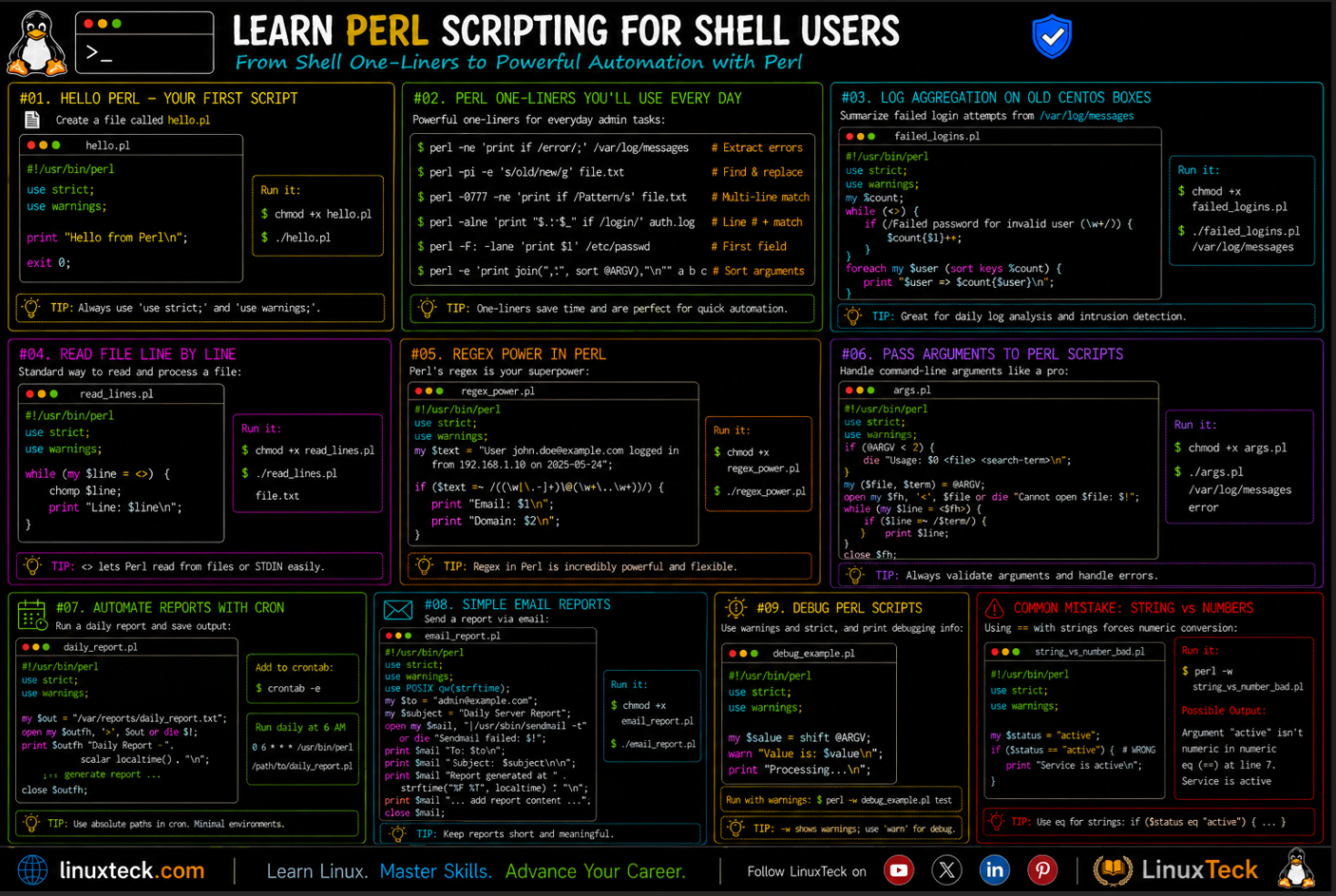The height and width of the screenshot is (896, 1336).
Task: Click the lightbulb beside '<> lets Perl read' tip
Action: 33,566
